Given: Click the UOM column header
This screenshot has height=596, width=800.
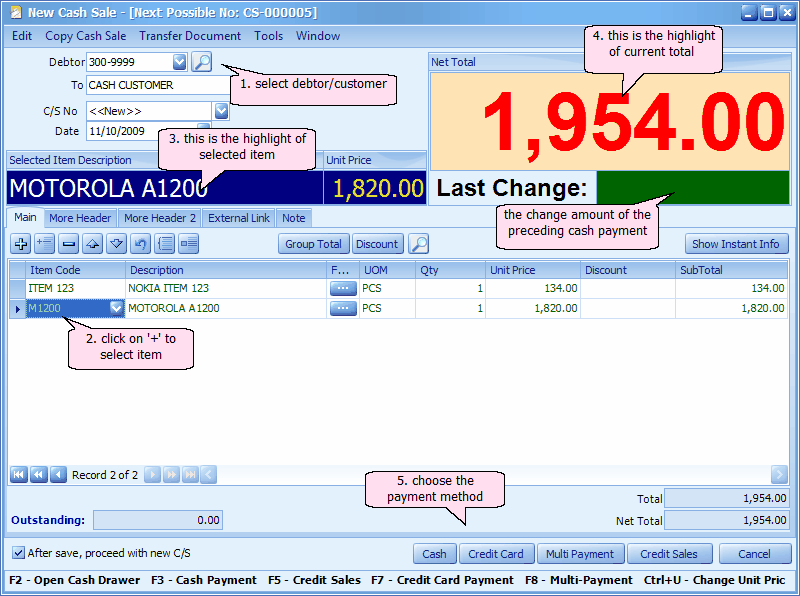Looking at the screenshot, I should pos(387,270).
